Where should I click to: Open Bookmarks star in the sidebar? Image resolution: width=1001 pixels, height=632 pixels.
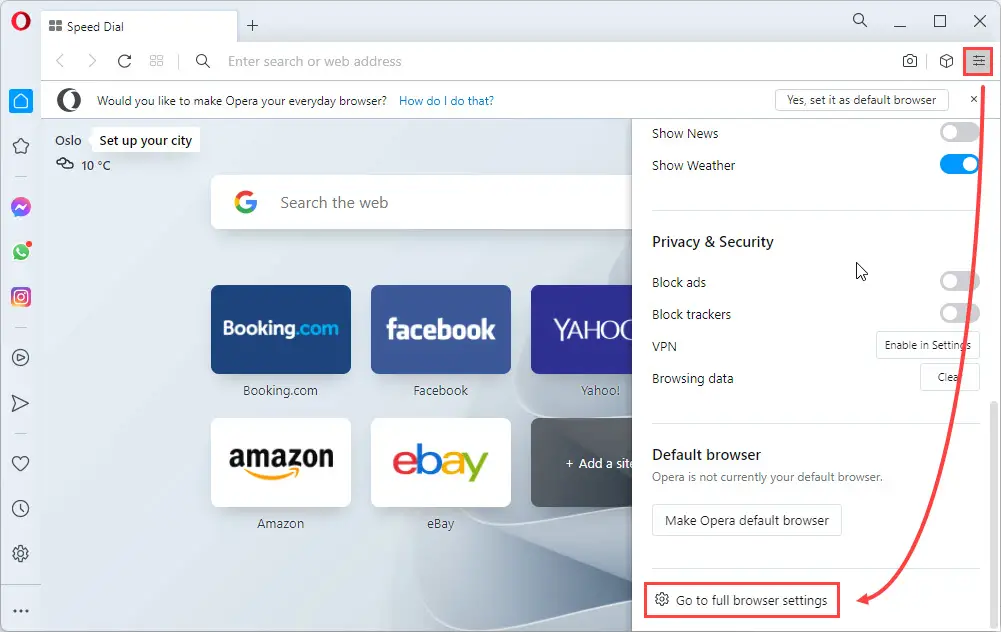click(x=20, y=146)
